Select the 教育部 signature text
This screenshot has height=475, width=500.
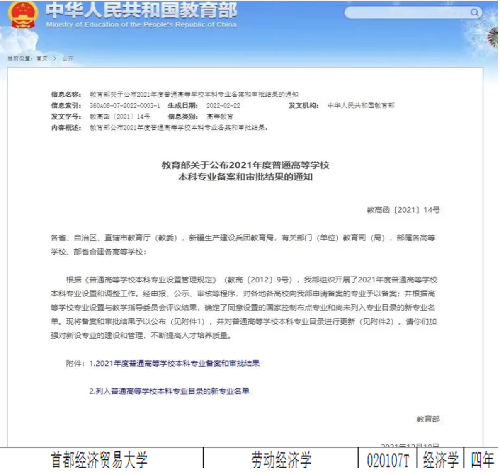click(x=428, y=419)
